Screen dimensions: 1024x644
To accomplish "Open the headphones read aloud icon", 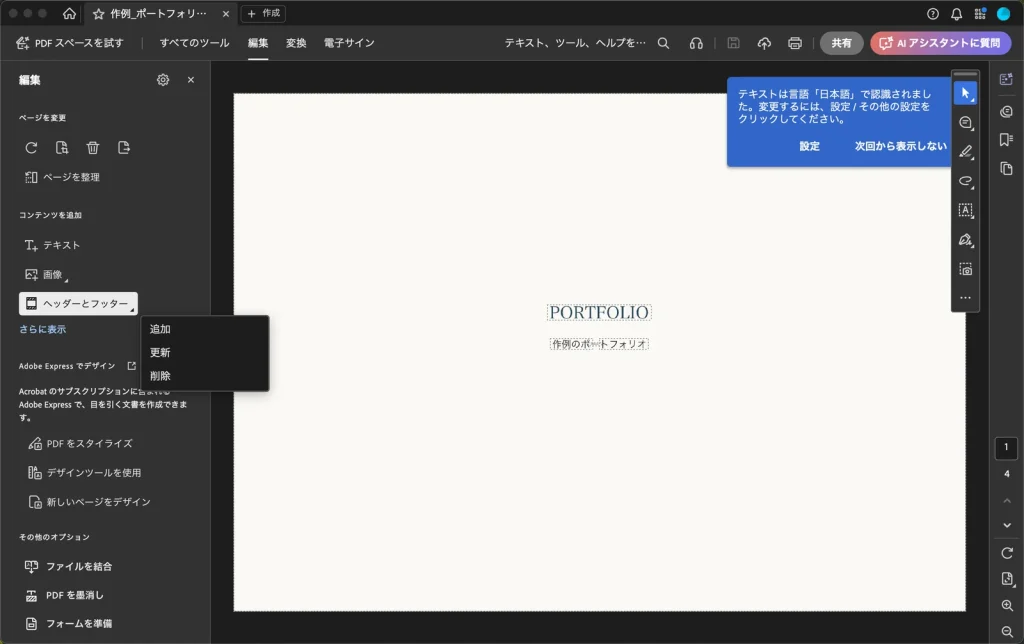I will click(696, 43).
